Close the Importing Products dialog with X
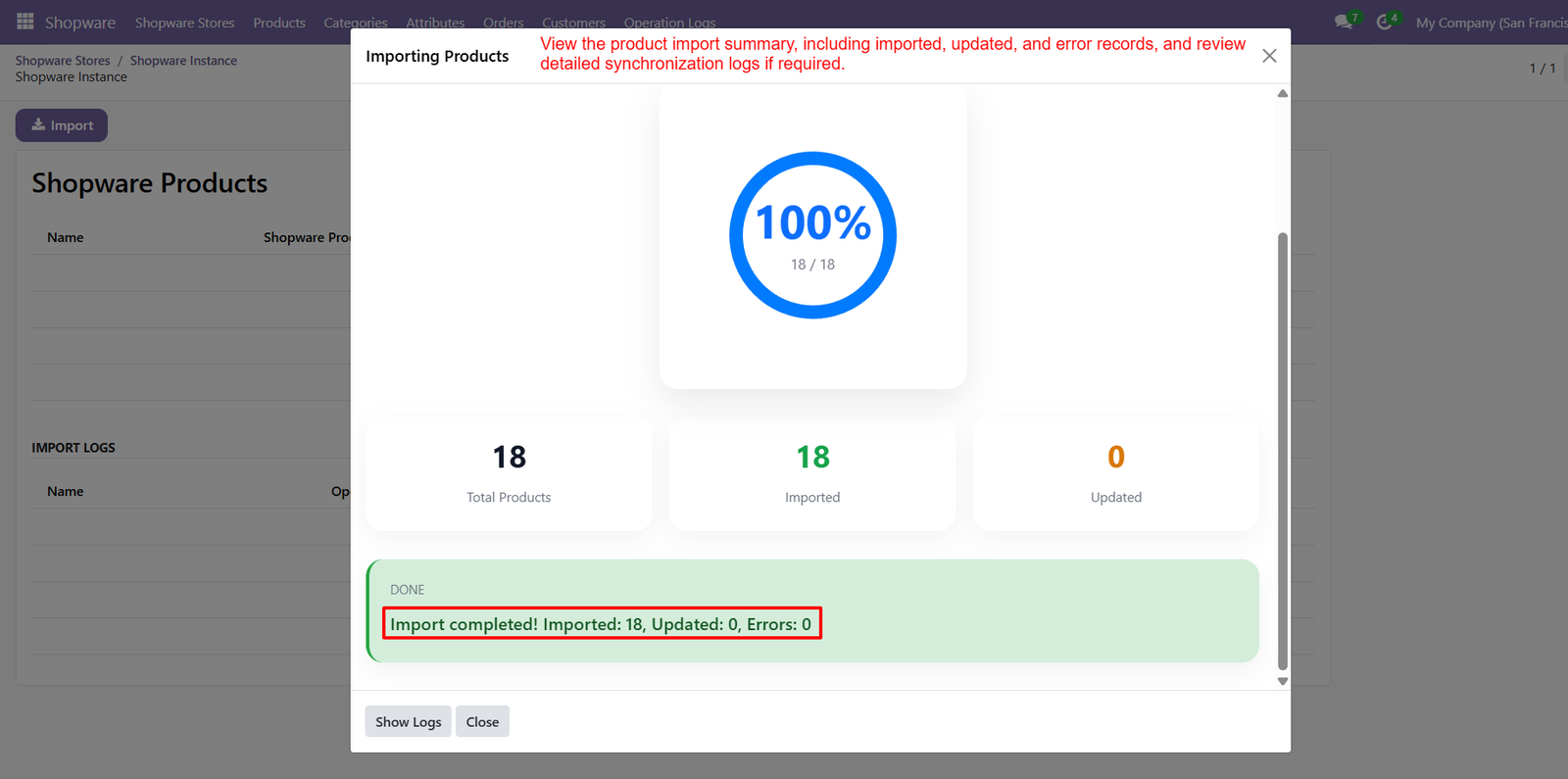The image size is (1568, 779). (x=1269, y=56)
